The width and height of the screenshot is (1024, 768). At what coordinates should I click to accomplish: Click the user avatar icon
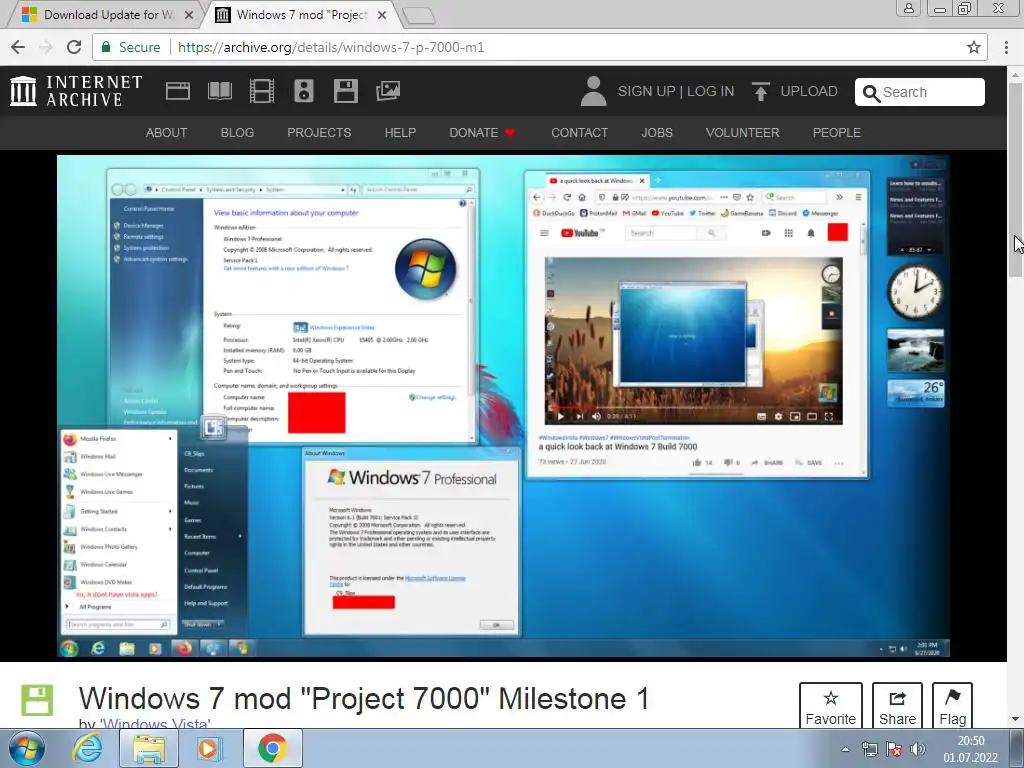(593, 91)
